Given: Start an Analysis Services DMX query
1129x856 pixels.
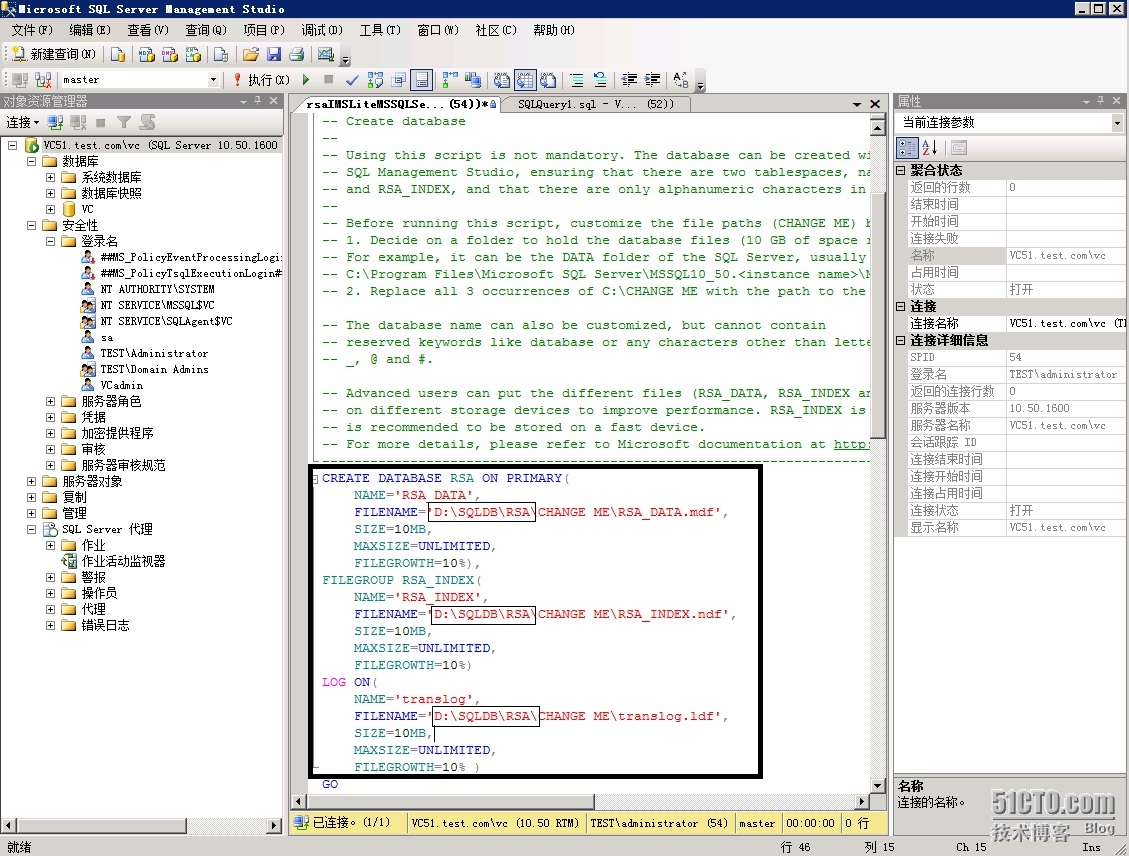Looking at the screenshot, I should pos(170,55).
